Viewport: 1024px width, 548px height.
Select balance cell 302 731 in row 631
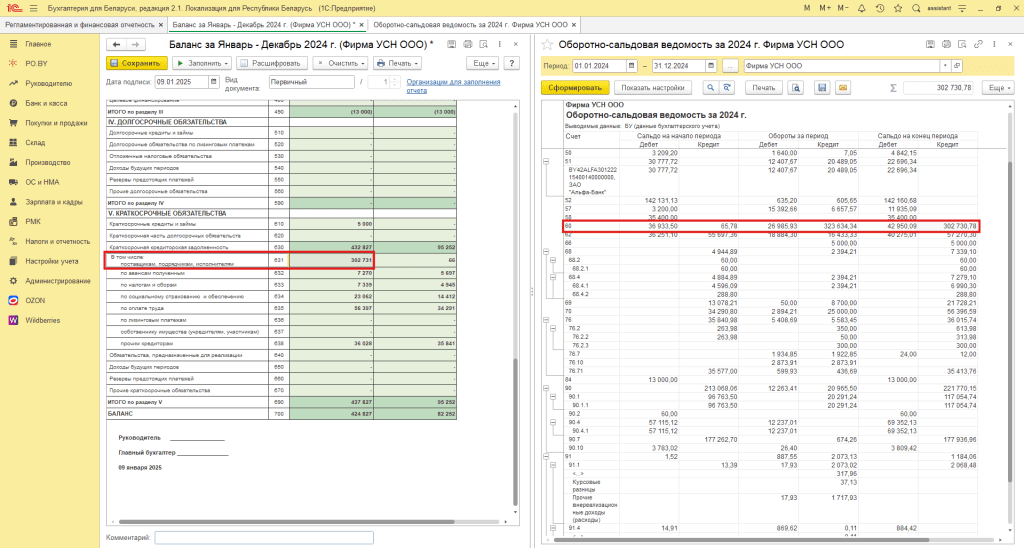tap(331, 260)
